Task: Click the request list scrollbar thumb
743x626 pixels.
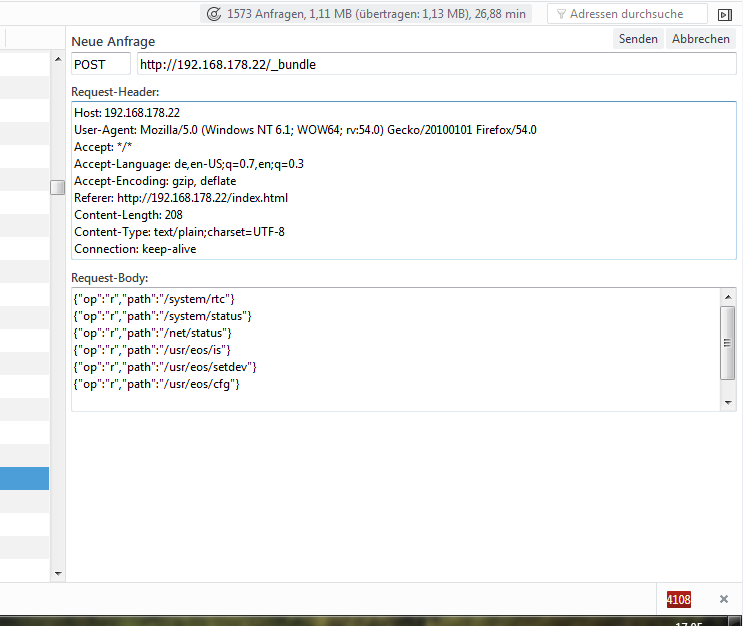Action: 57,187
